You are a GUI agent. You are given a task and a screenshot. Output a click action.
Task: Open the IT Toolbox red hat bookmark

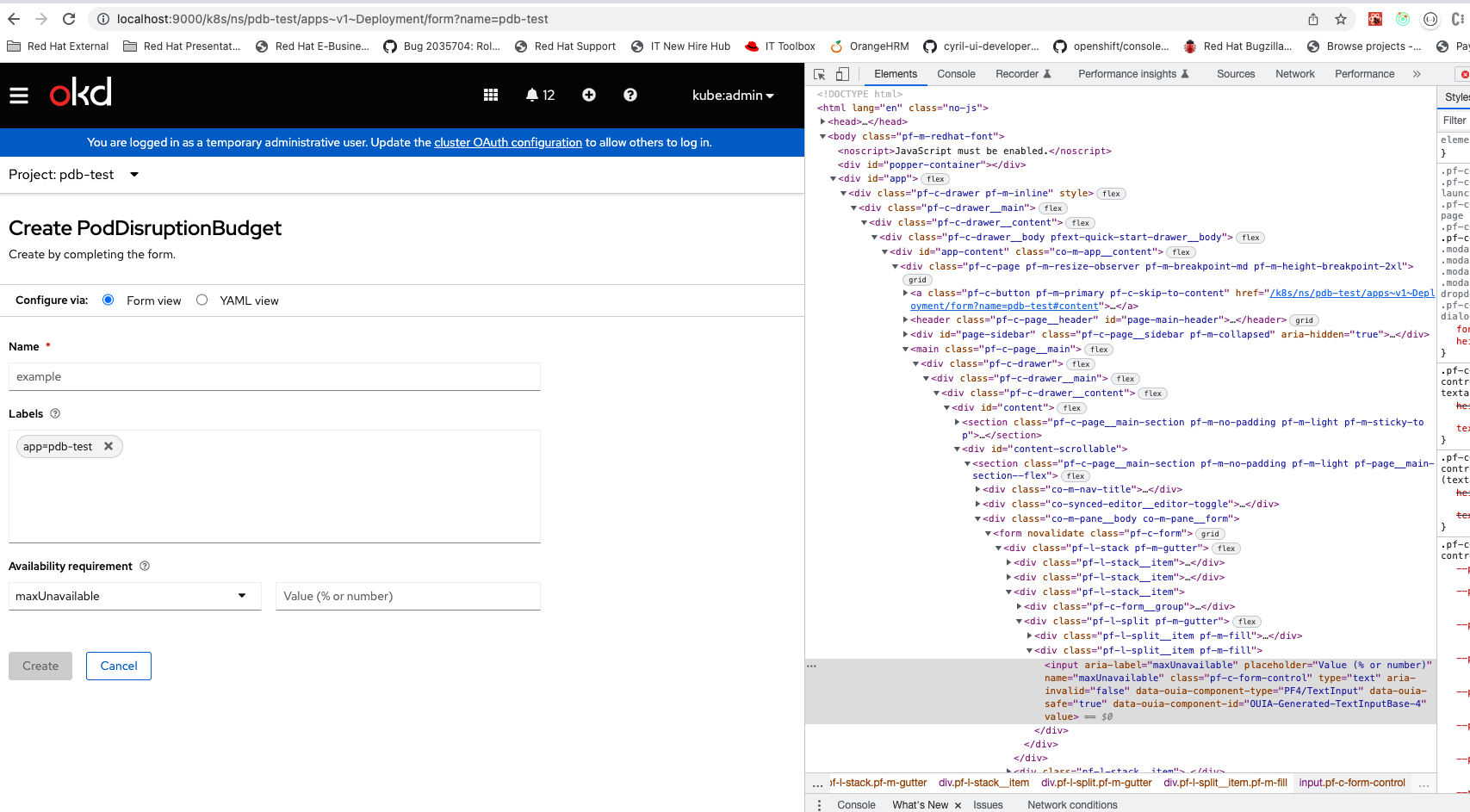[x=780, y=46]
